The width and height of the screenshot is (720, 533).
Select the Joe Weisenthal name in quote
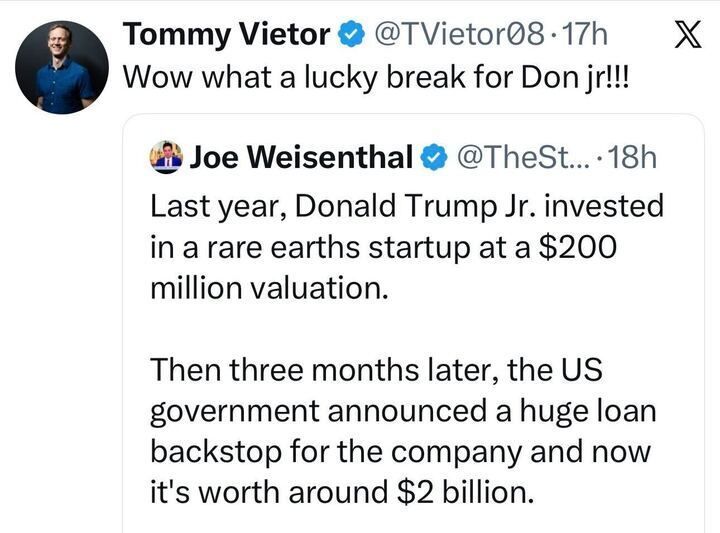click(300, 156)
